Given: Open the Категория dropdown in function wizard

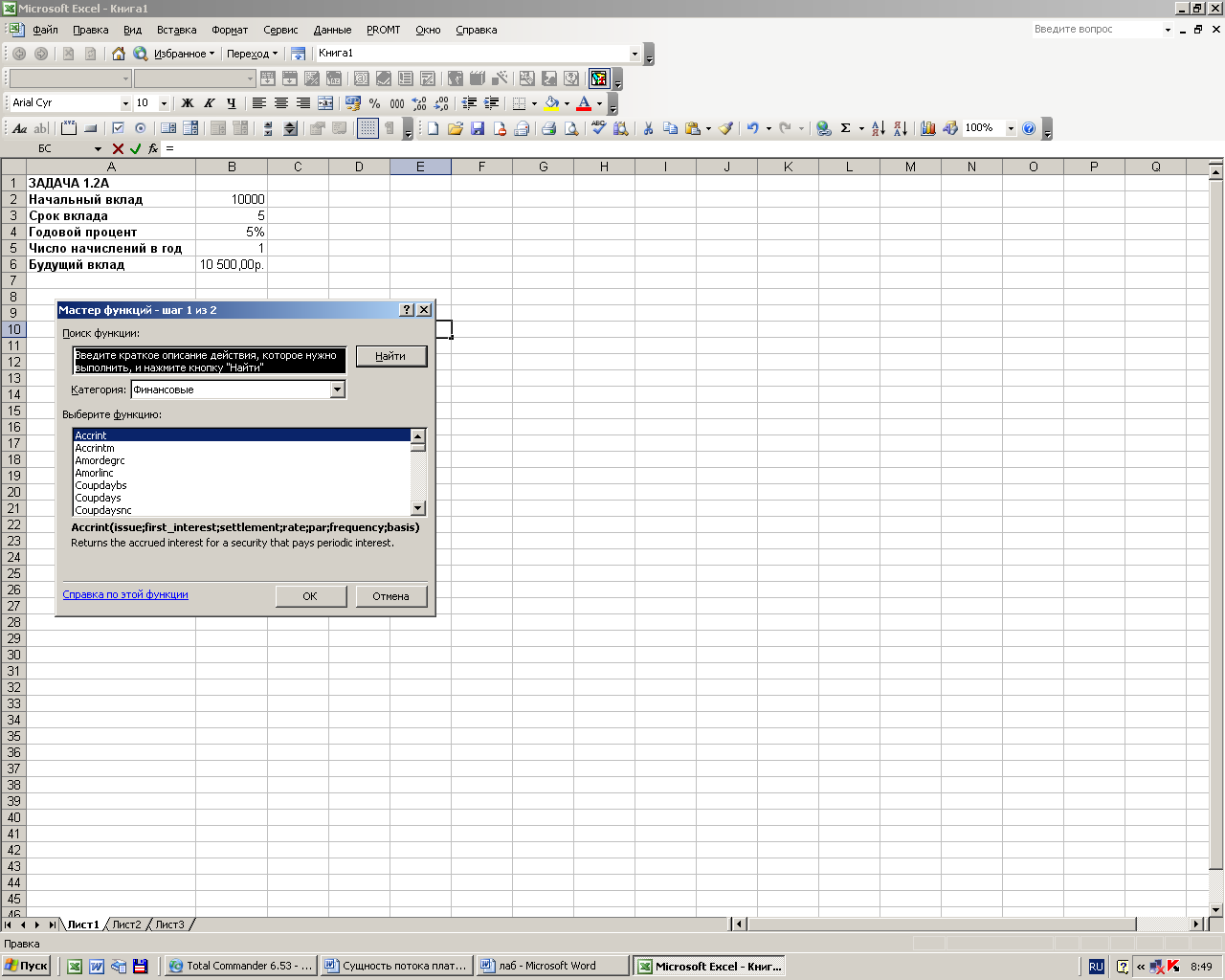Looking at the screenshot, I should [337, 390].
